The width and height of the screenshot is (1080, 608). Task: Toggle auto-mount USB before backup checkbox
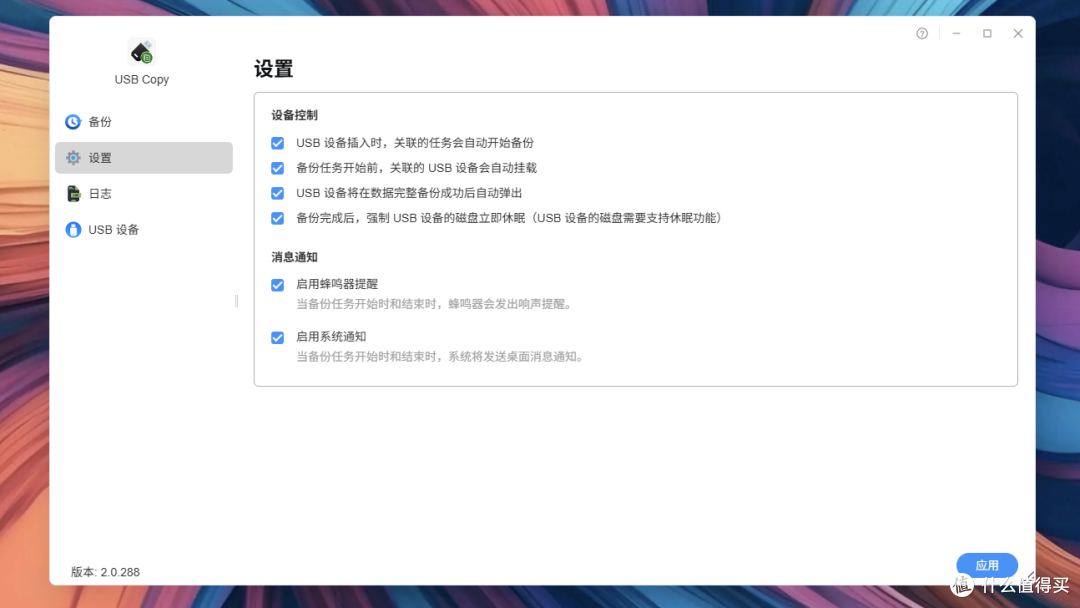click(x=278, y=168)
